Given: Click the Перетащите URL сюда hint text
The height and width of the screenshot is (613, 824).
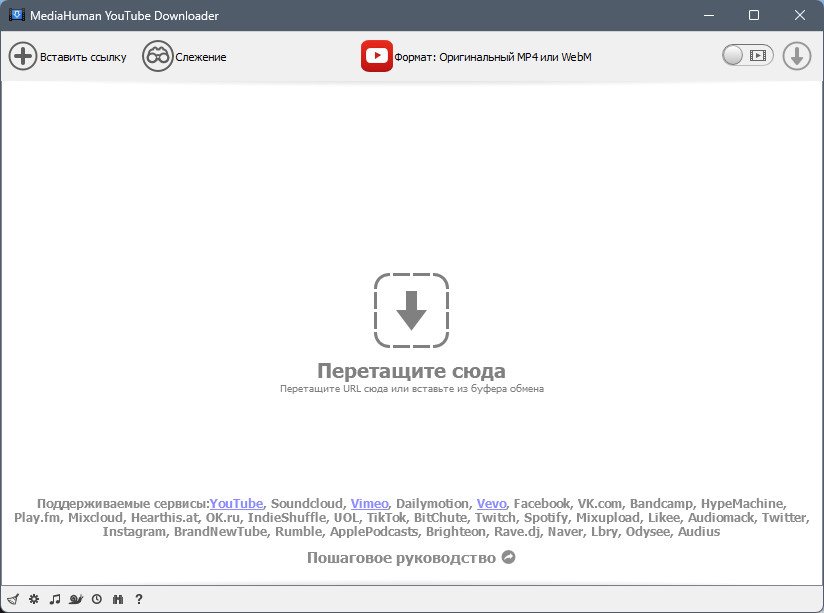Looking at the screenshot, I should (411, 389).
